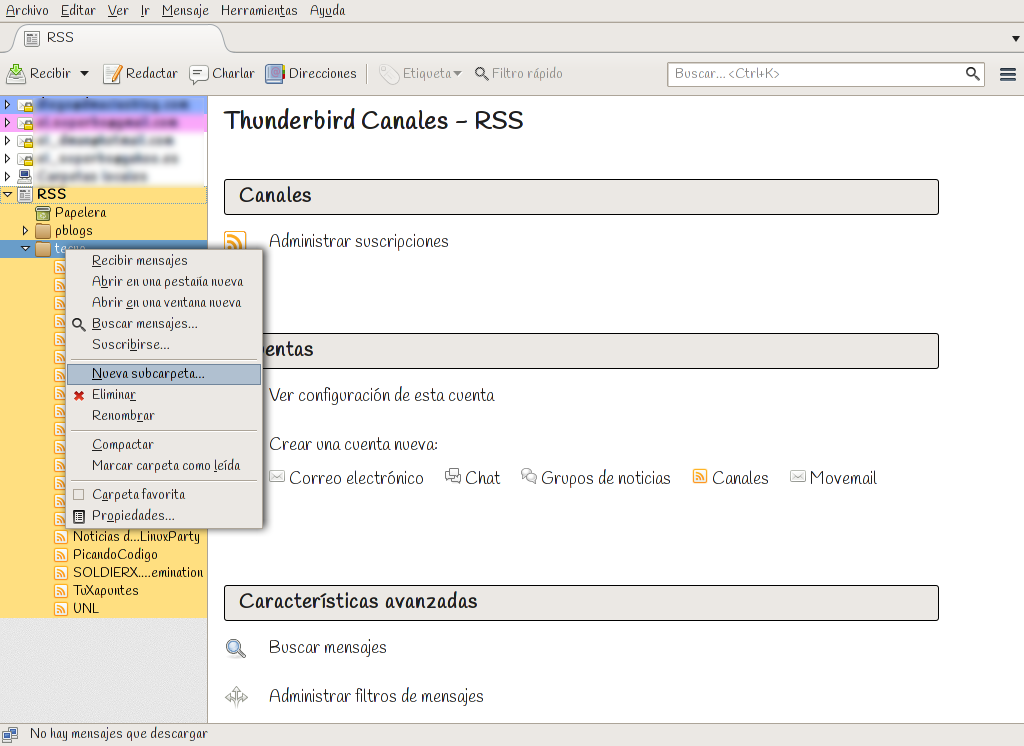
Task: Choose Renombrar in the context menu
Action: coord(164,416)
